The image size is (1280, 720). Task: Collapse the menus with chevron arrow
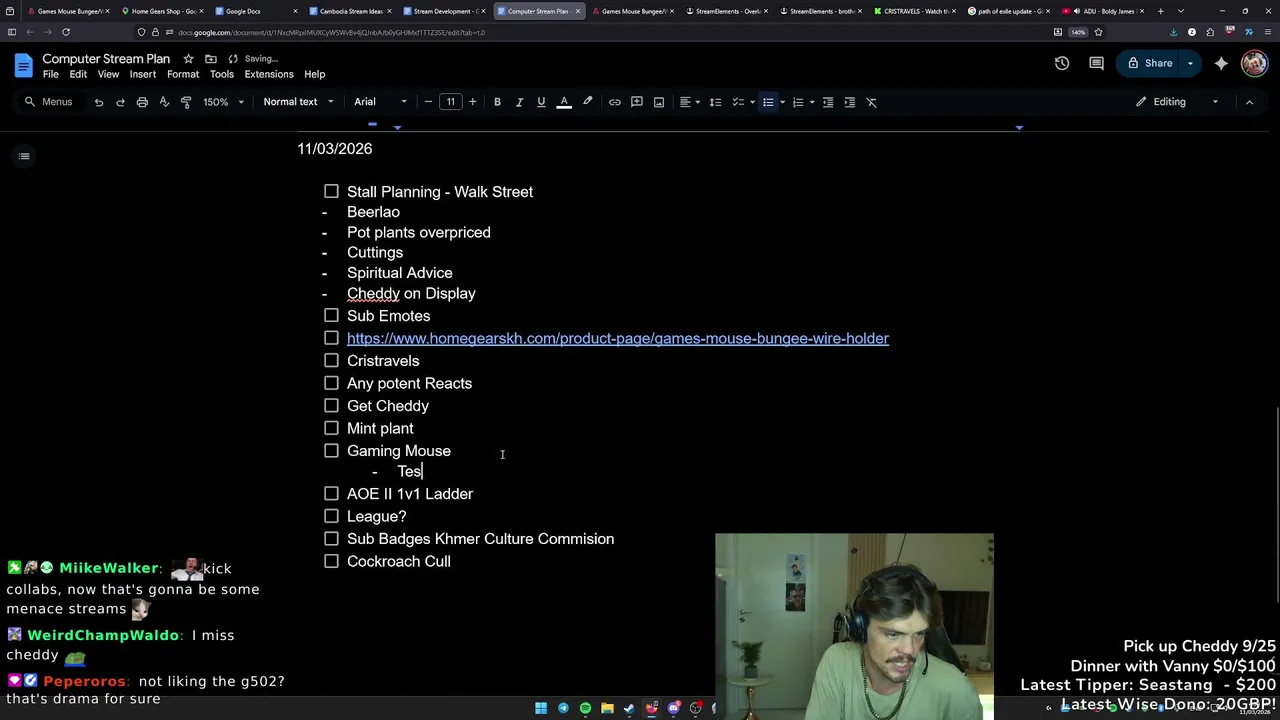[1249, 102]
